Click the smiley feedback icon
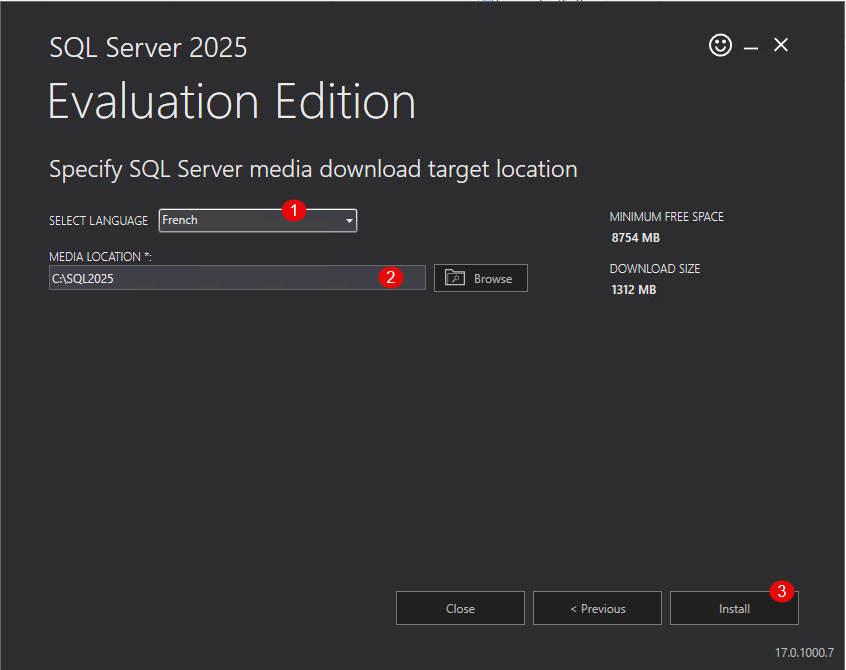This screenshot has width=846, height=670. 720,45
